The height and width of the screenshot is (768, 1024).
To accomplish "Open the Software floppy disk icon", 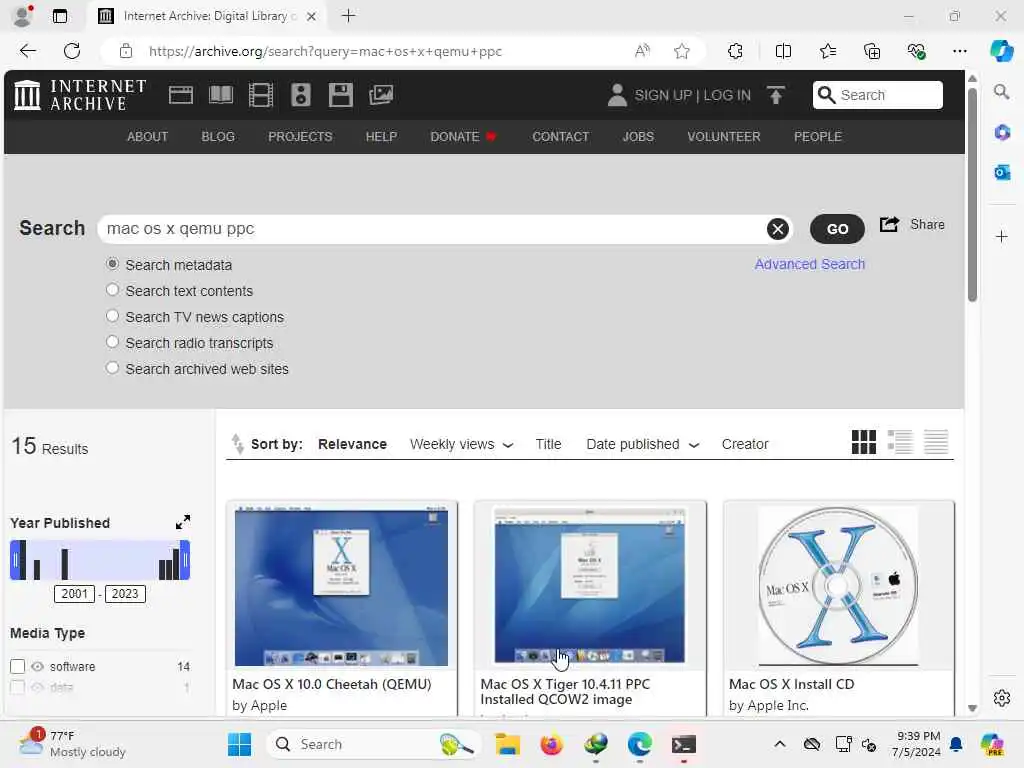I will point(340,95).
